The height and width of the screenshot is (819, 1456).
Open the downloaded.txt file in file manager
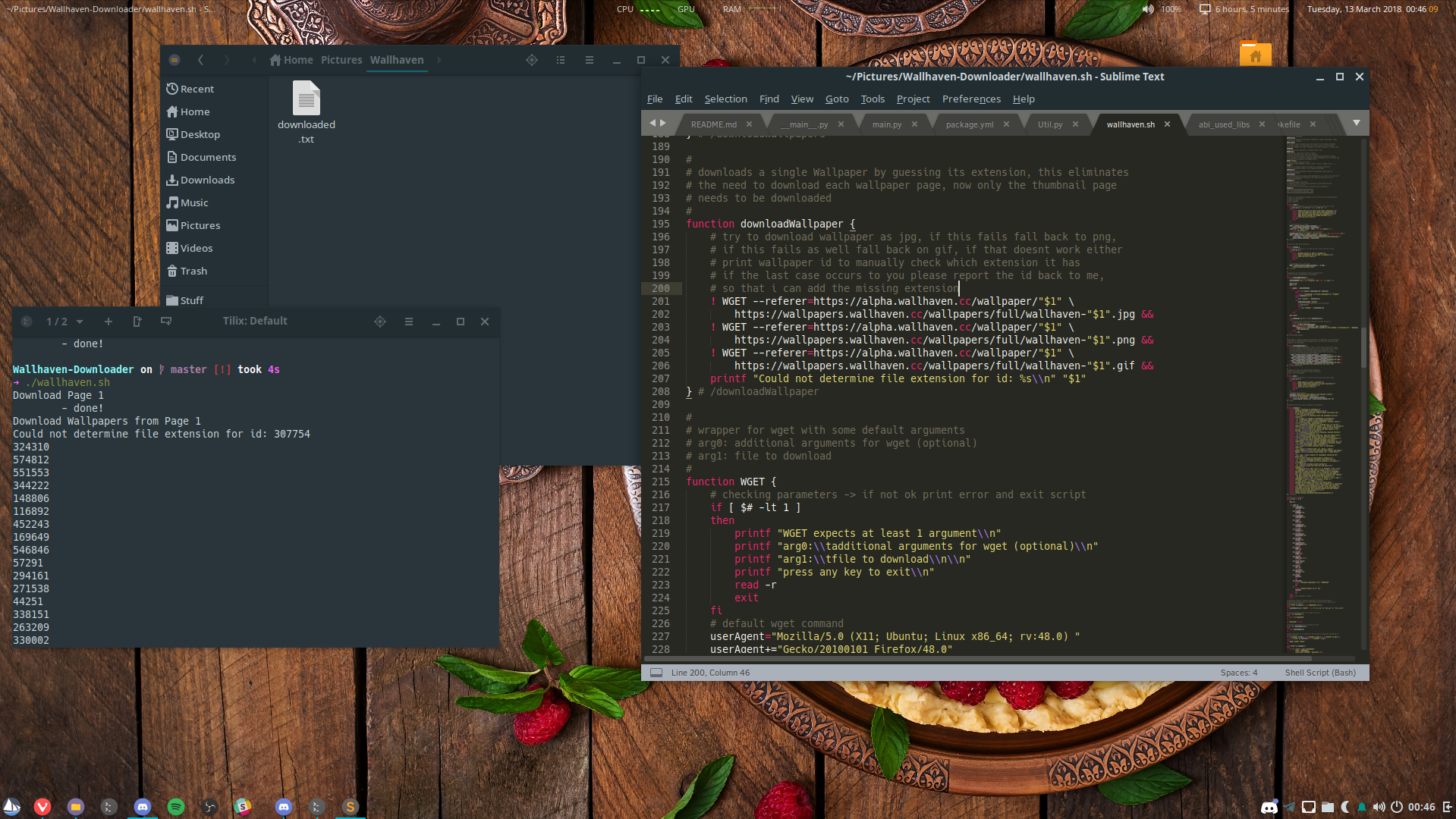[x=307, y=112]
